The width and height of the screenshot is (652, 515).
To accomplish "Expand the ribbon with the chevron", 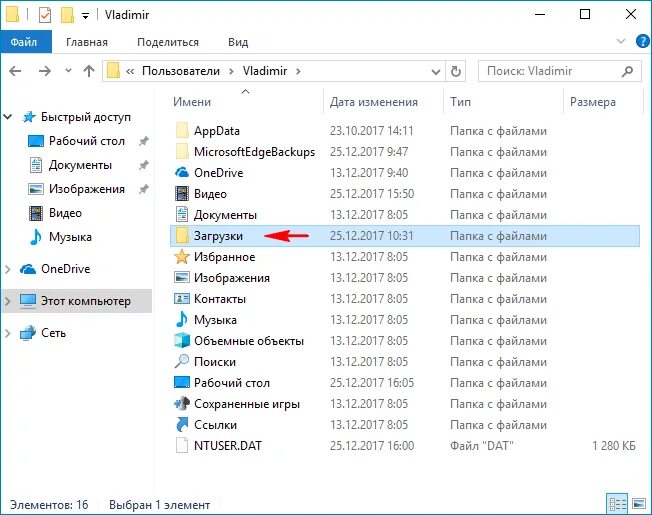I will pyautogui.click(x=620, y=41).
